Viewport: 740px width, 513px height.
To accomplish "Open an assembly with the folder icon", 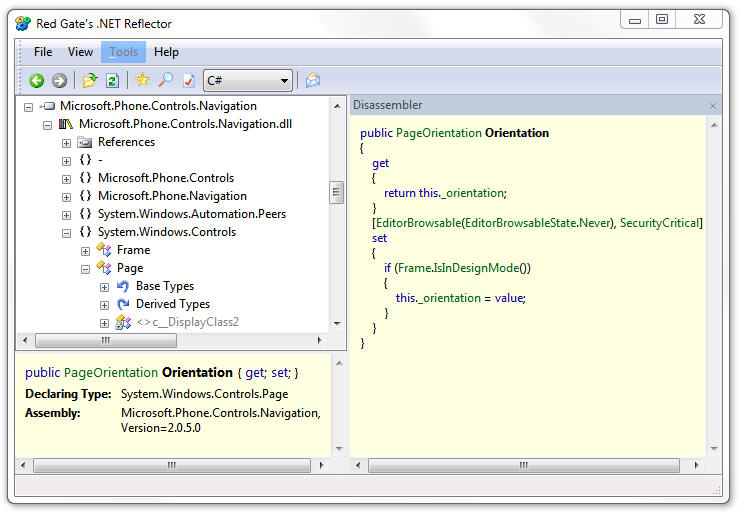I will click(x=90, y=80).
